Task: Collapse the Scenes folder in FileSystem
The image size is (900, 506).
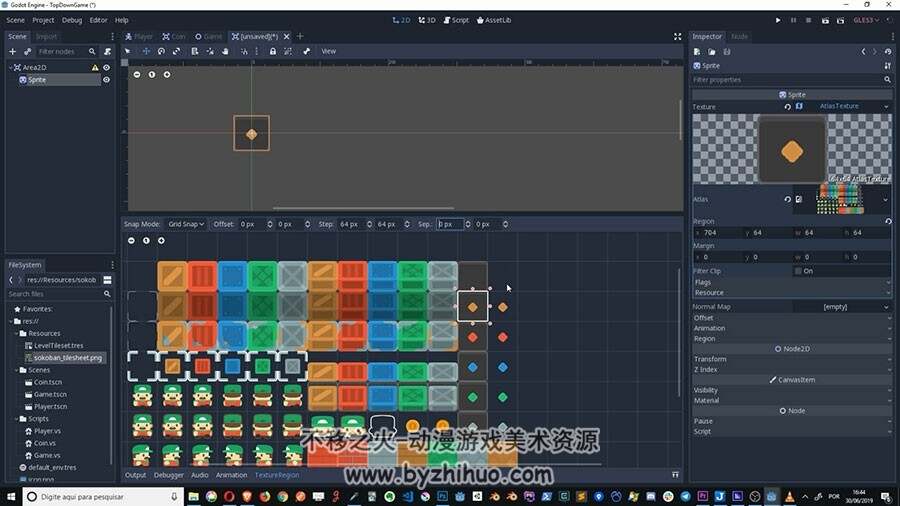Action: 17,370
